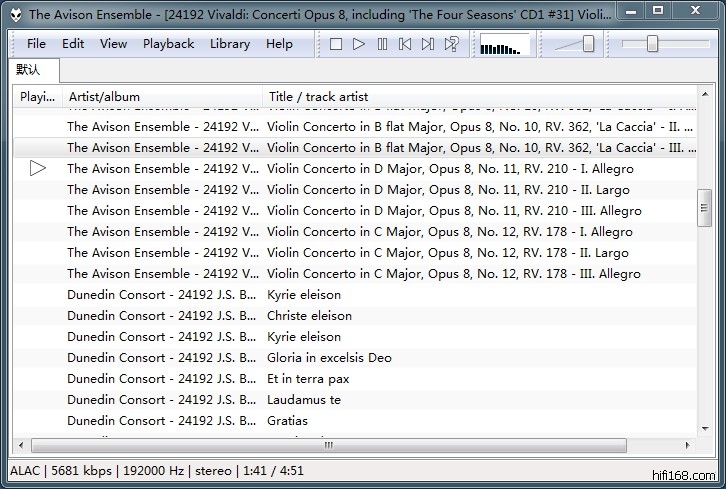Skip to the previous track

(405, 44)
